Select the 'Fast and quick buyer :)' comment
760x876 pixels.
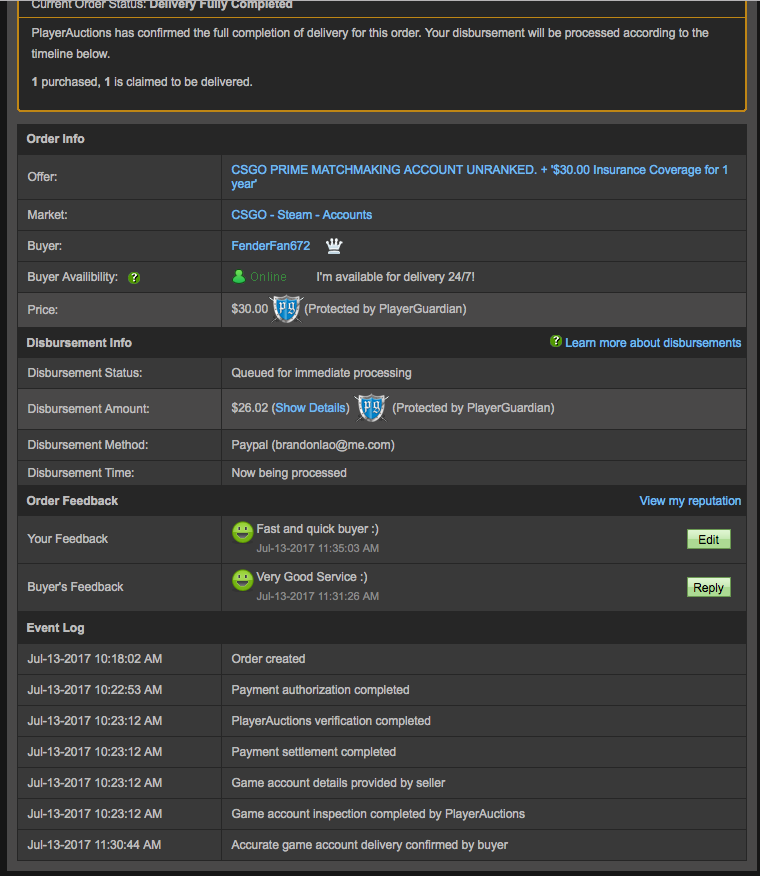(317, 529)
